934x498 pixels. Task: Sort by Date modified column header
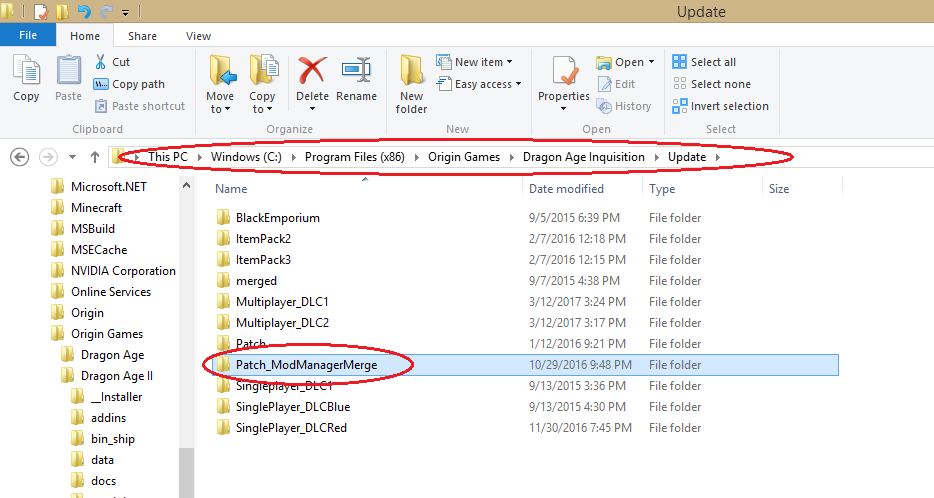point(566,189)
